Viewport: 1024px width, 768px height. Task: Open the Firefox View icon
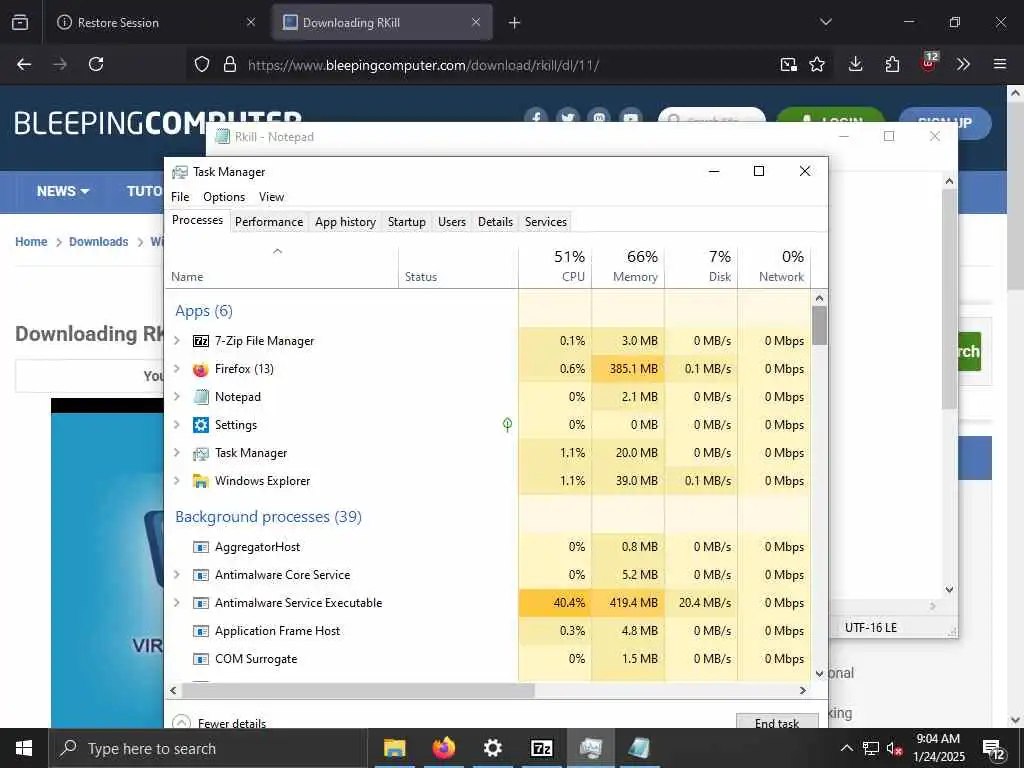20,22
